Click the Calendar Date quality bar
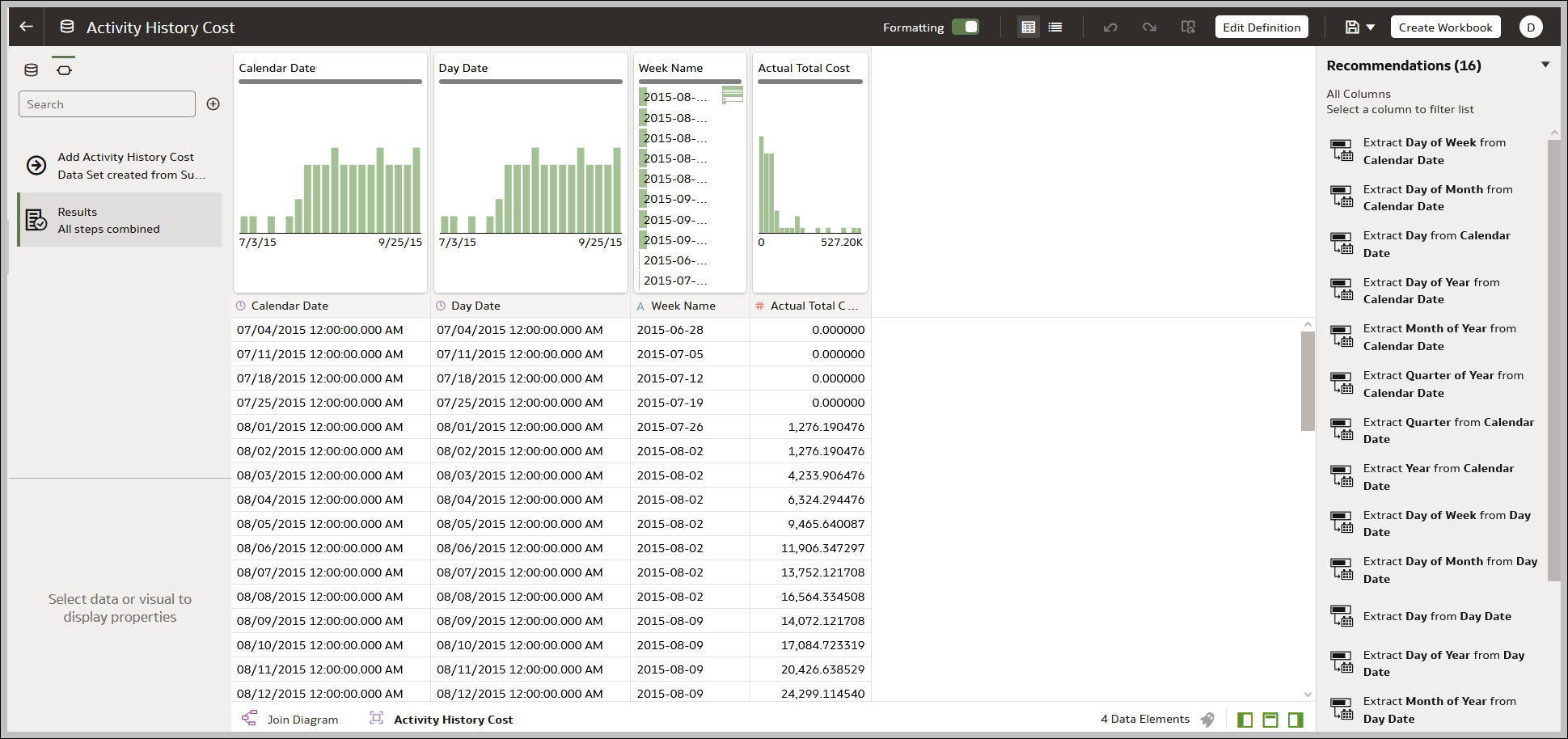The height and width of the screenshot is (739, 1568). 330,82
